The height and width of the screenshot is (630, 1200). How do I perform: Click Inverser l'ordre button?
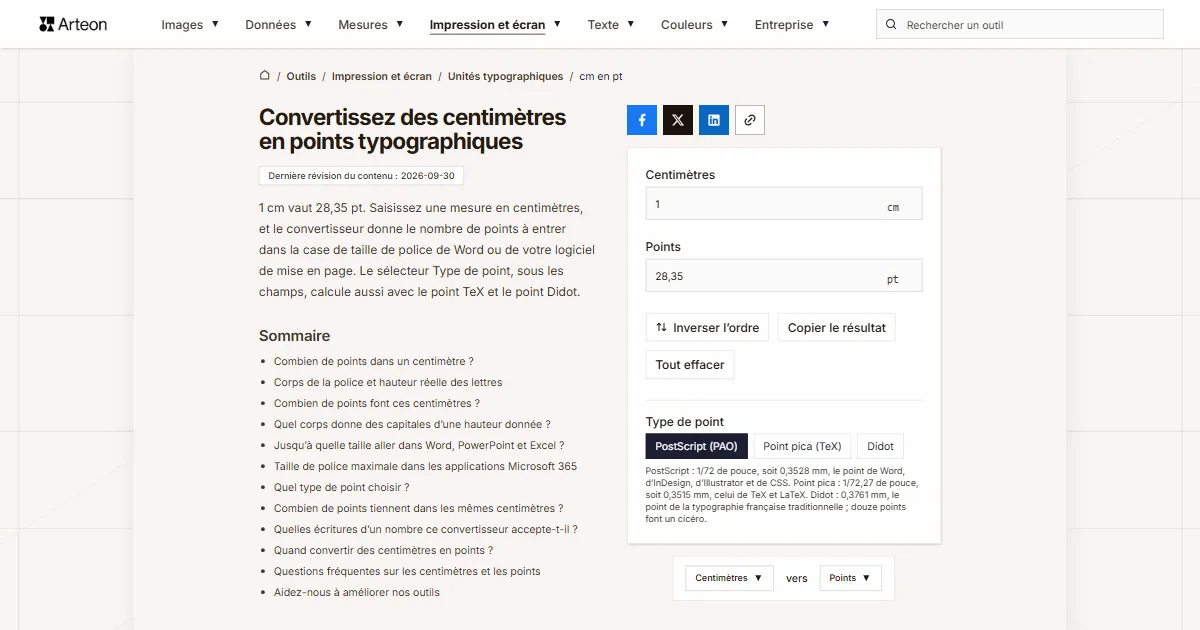(x=707, y=327)
